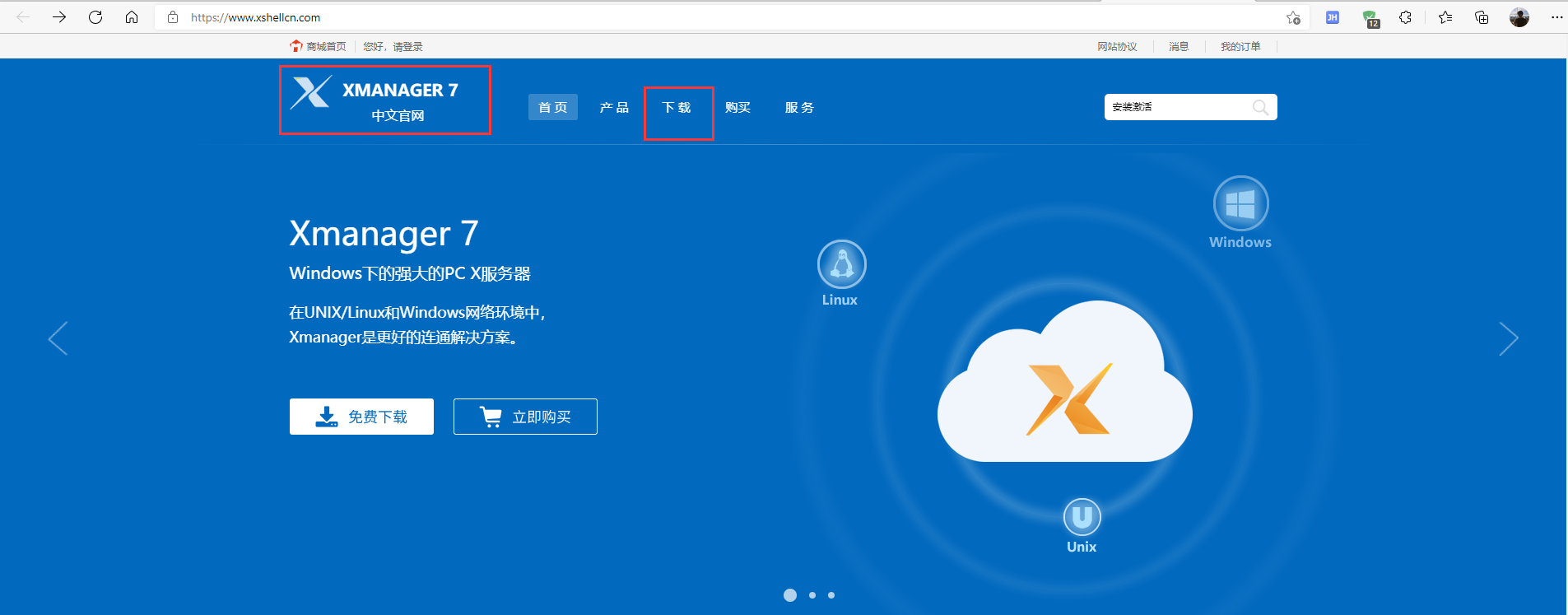View site lock security info icon
Viewport: 1568px width, 615px height.
point(173,17)
